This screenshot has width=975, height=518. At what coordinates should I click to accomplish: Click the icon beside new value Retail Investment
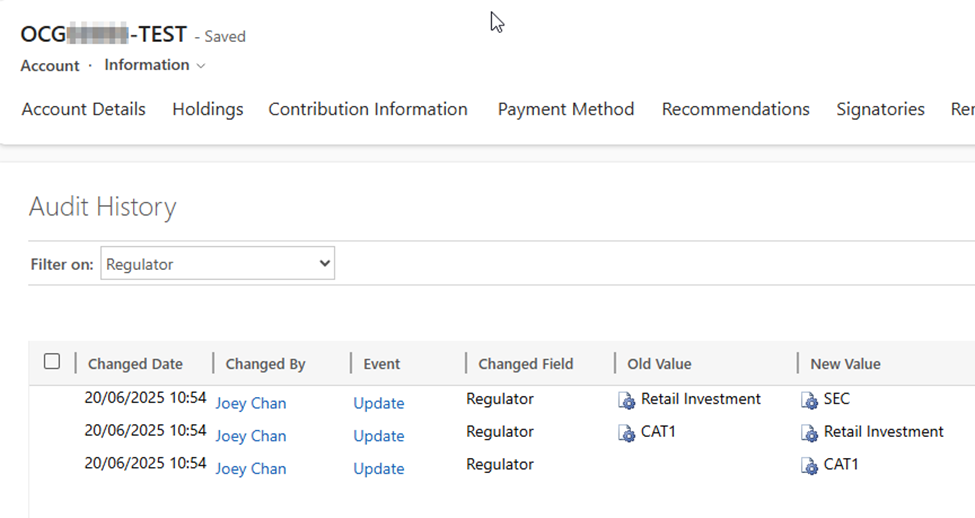(x=810, y=434)
